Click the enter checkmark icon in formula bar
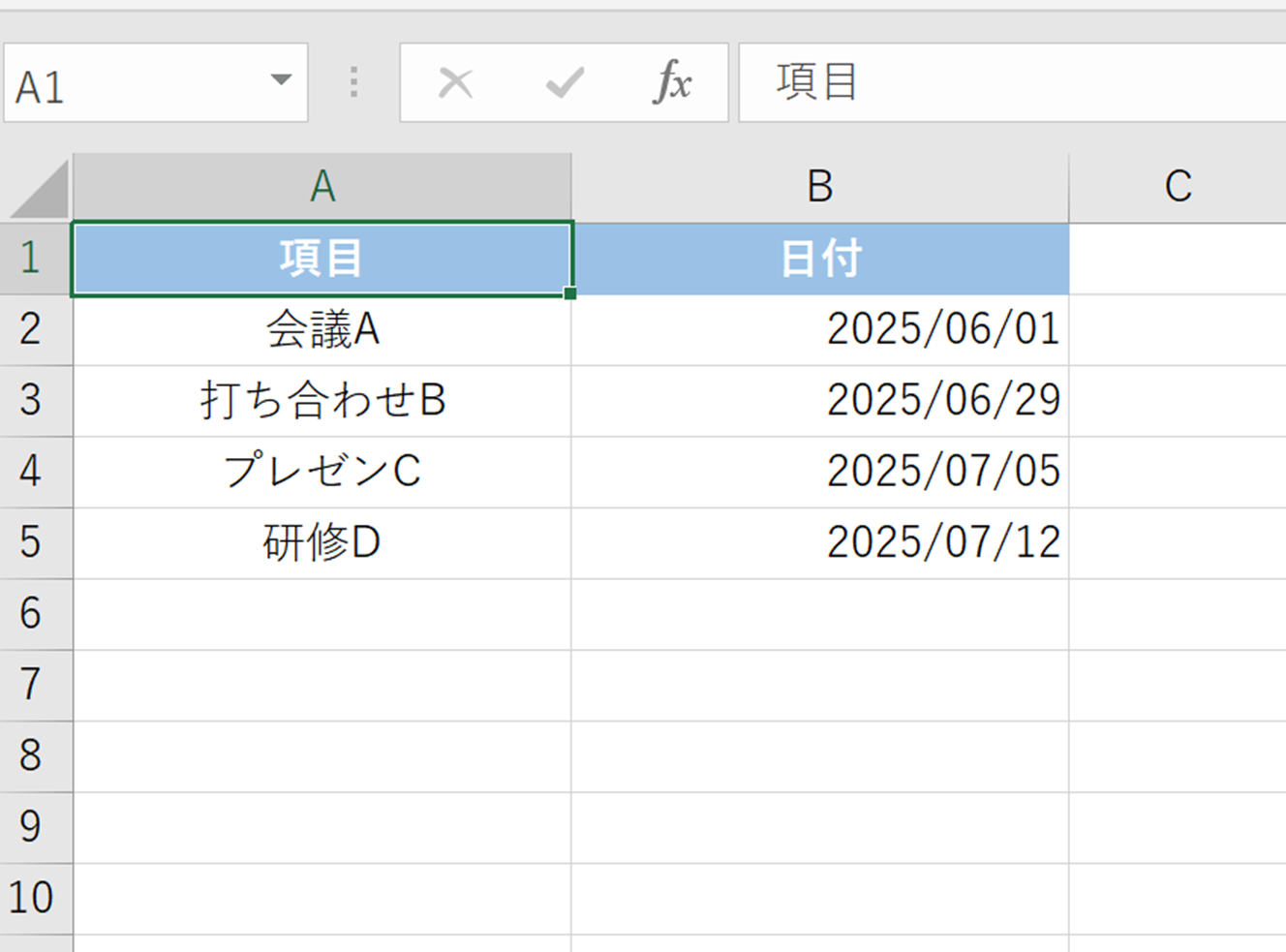Screen dimensions: 1286x952 [565, 83]
